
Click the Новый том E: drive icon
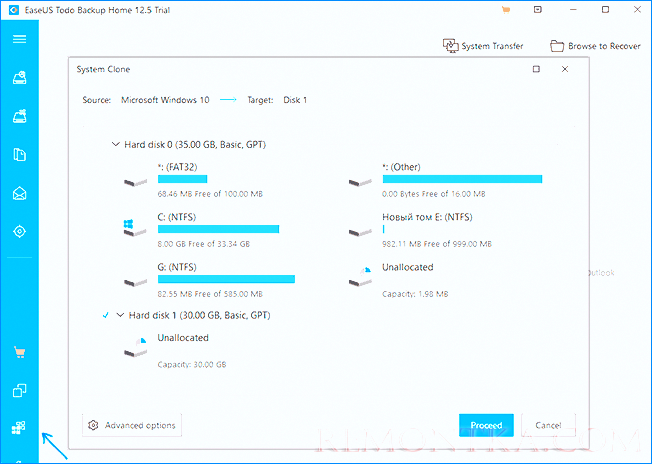click(360, 232)
